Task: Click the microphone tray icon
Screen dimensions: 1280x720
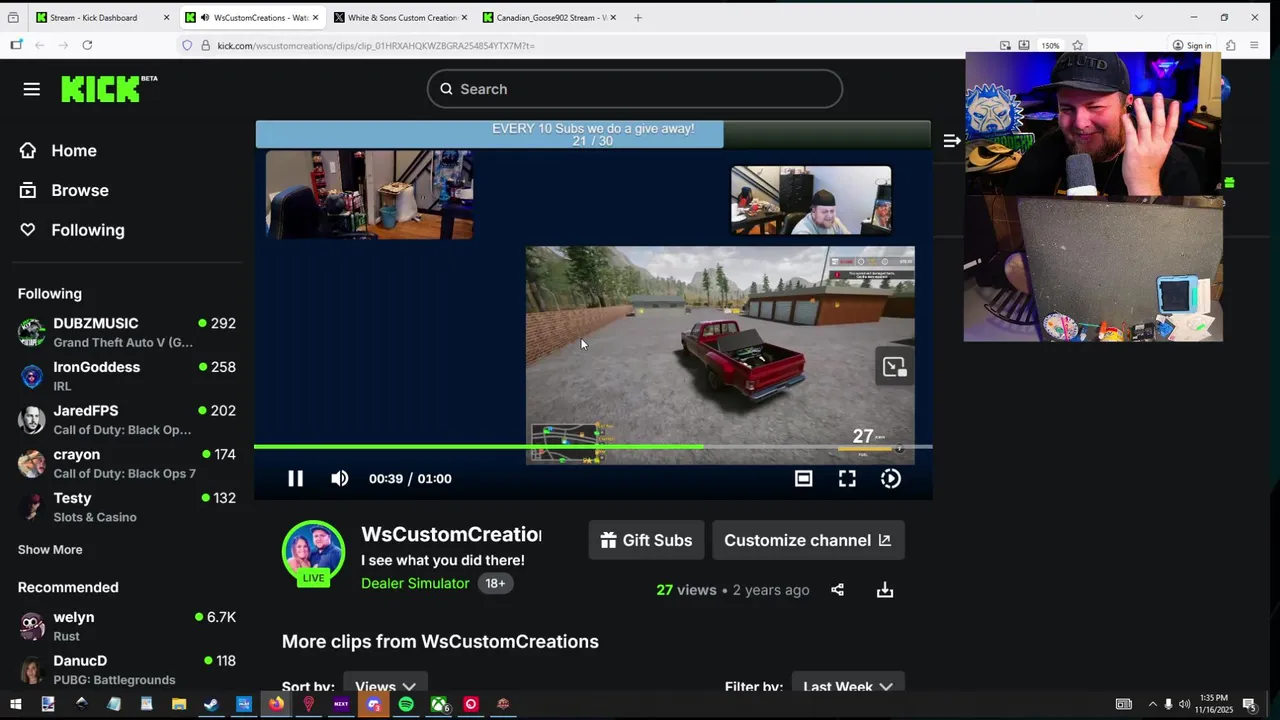Action: coord(1168,704)
